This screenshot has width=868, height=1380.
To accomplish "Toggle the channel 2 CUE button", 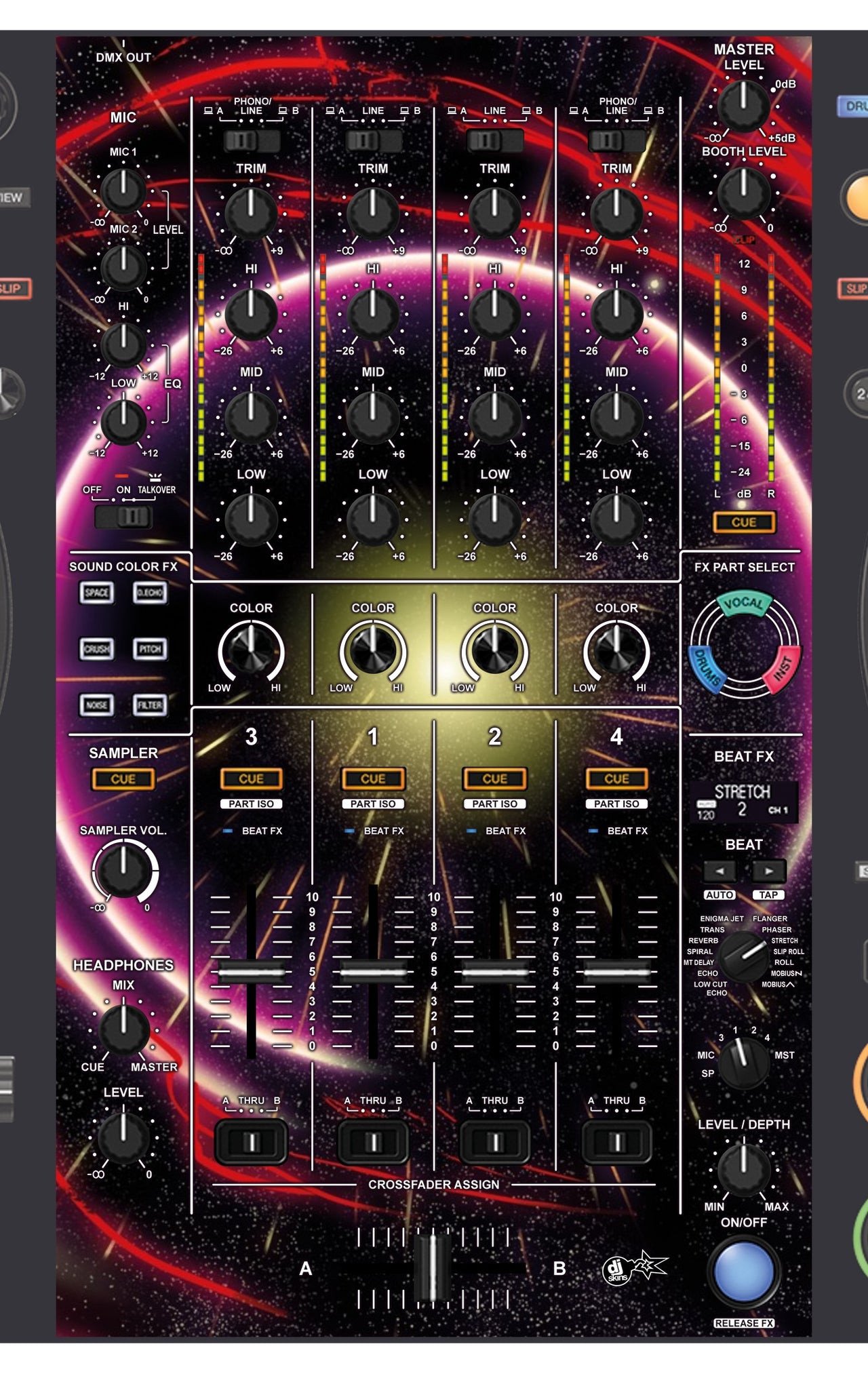I will 495,779.
